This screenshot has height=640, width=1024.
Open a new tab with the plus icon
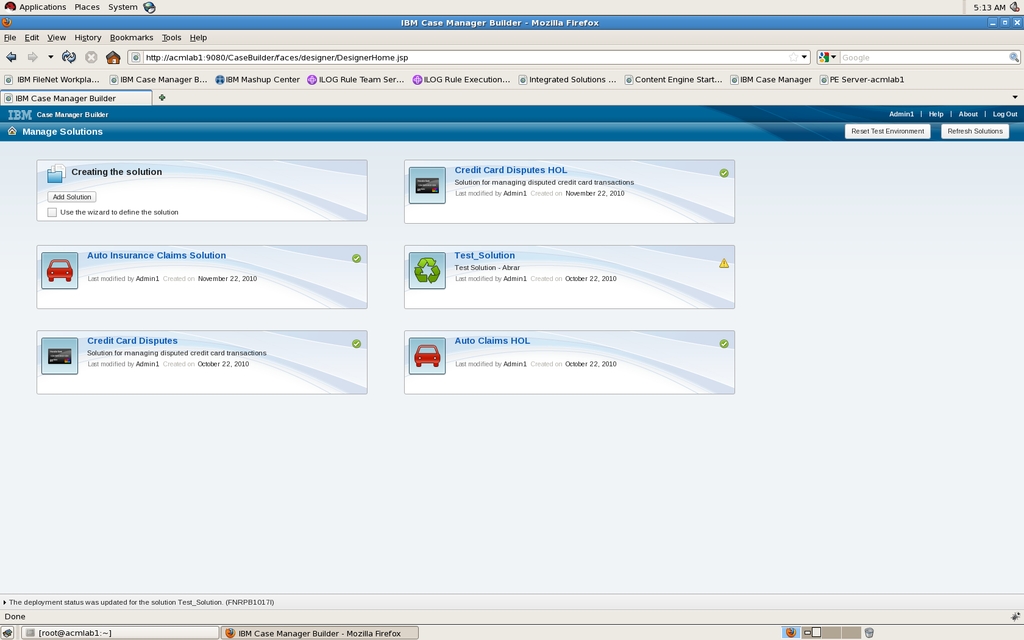(162, 98)
